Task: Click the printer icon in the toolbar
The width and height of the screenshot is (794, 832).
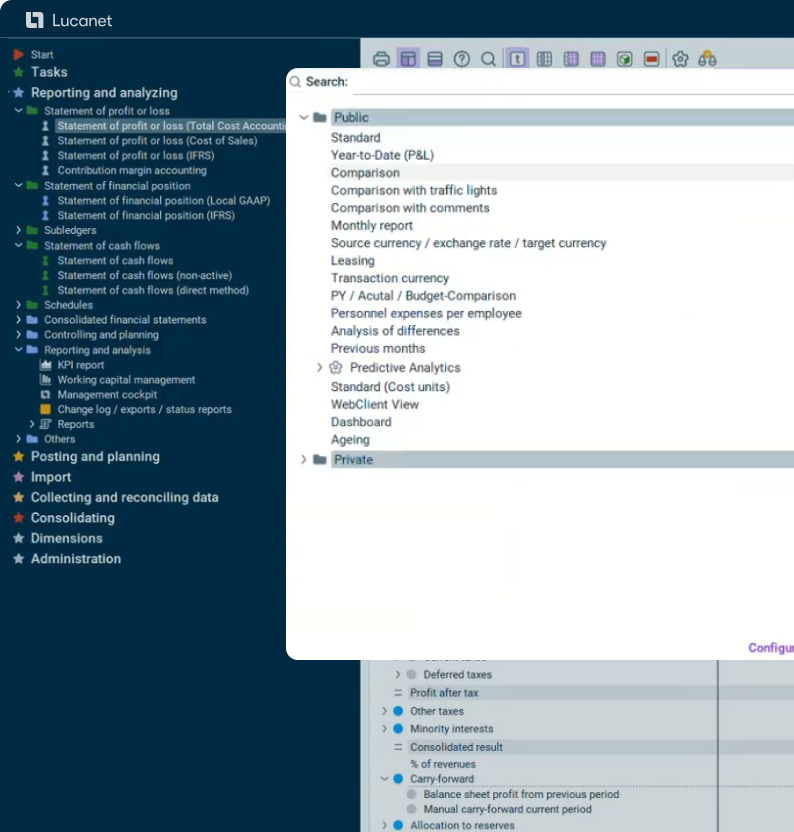Action: click(381, 59)
